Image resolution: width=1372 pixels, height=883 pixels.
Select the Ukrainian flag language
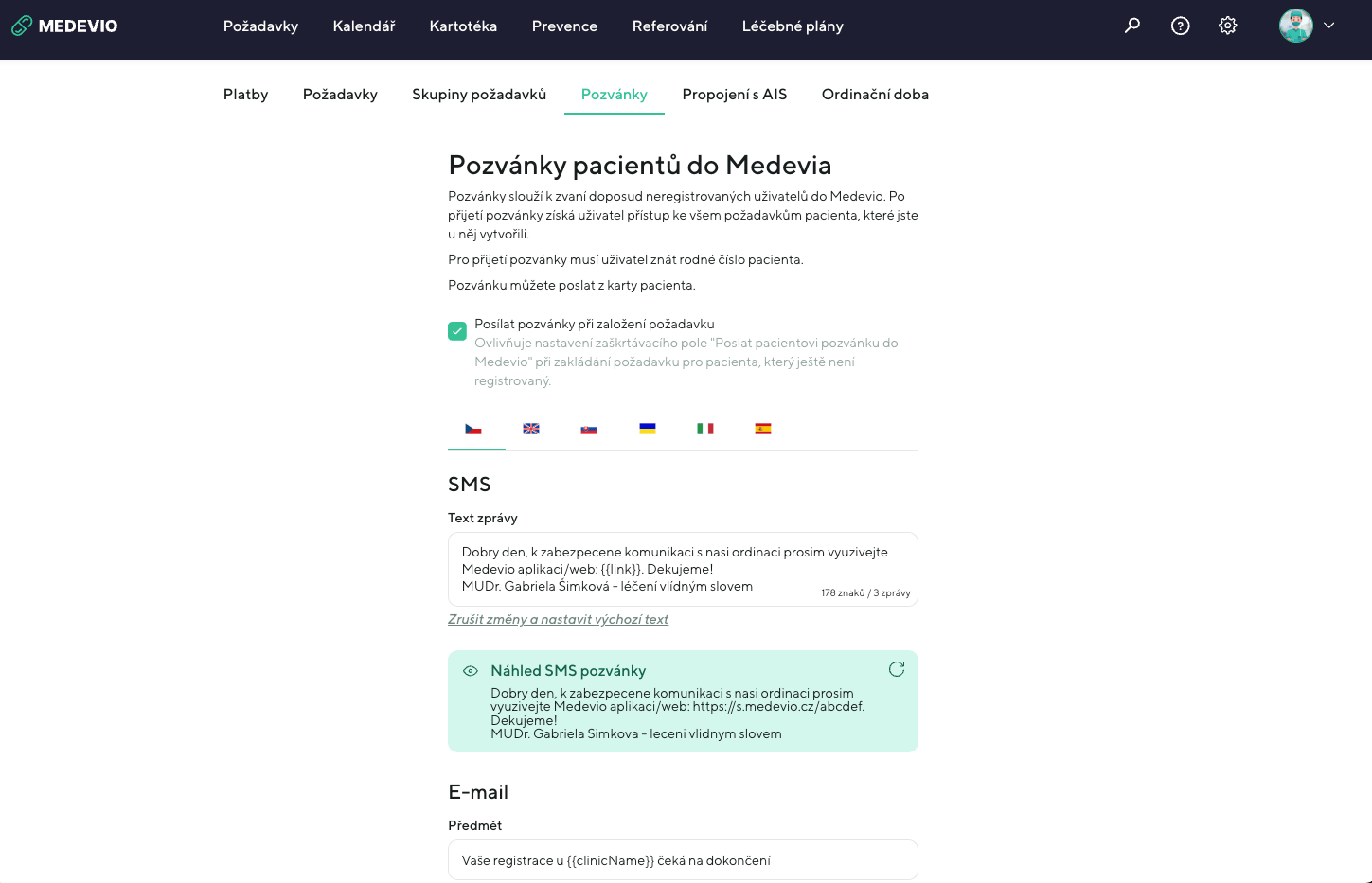pos(648,429)
